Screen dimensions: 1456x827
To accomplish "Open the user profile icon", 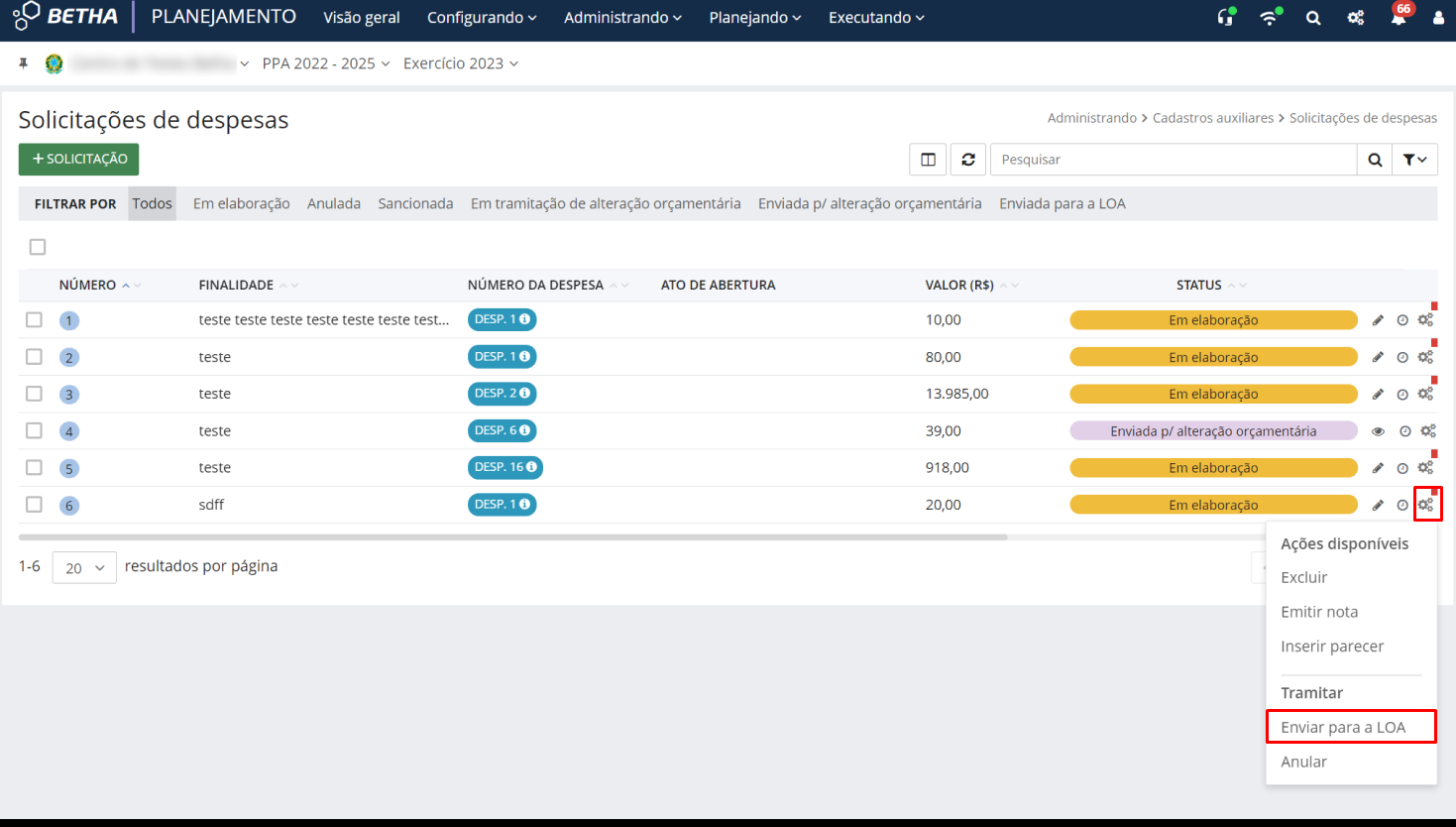I will click(1438, 18).
